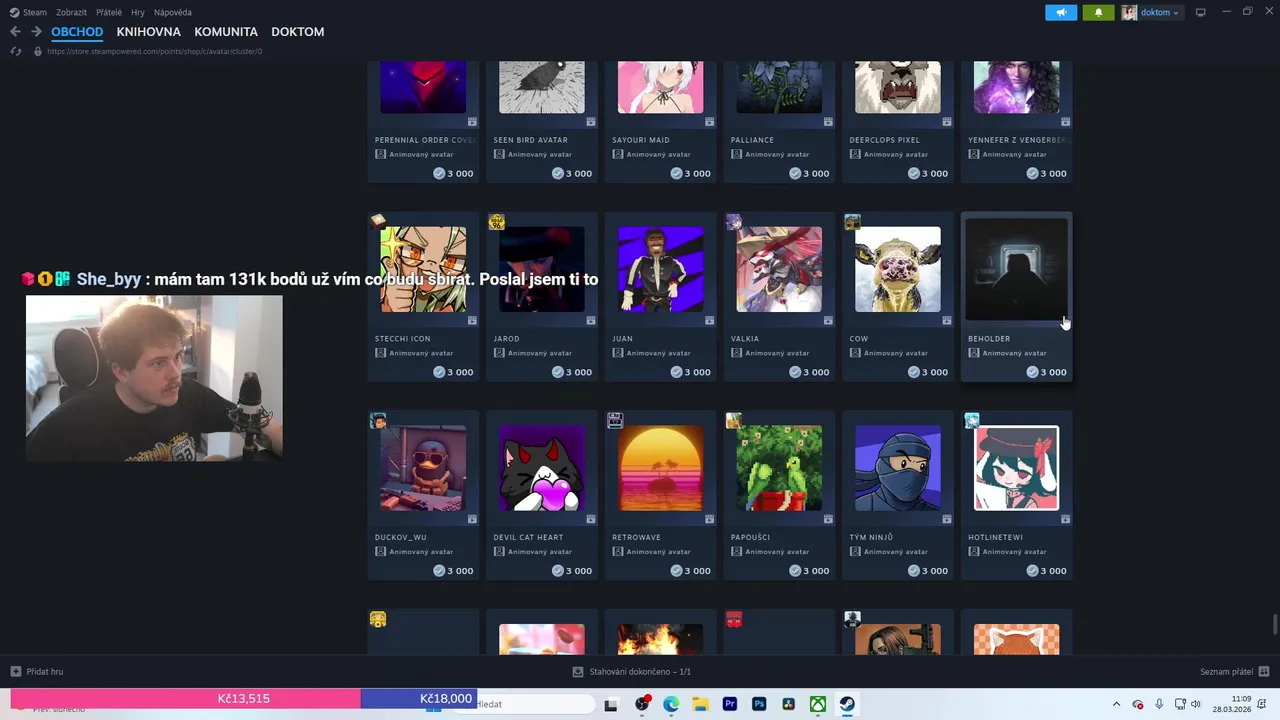Image resolution: width=1280 pixels, height=720 pixels.
Task: Launch Photoshop from the taskbar
Action: [759, 704]
